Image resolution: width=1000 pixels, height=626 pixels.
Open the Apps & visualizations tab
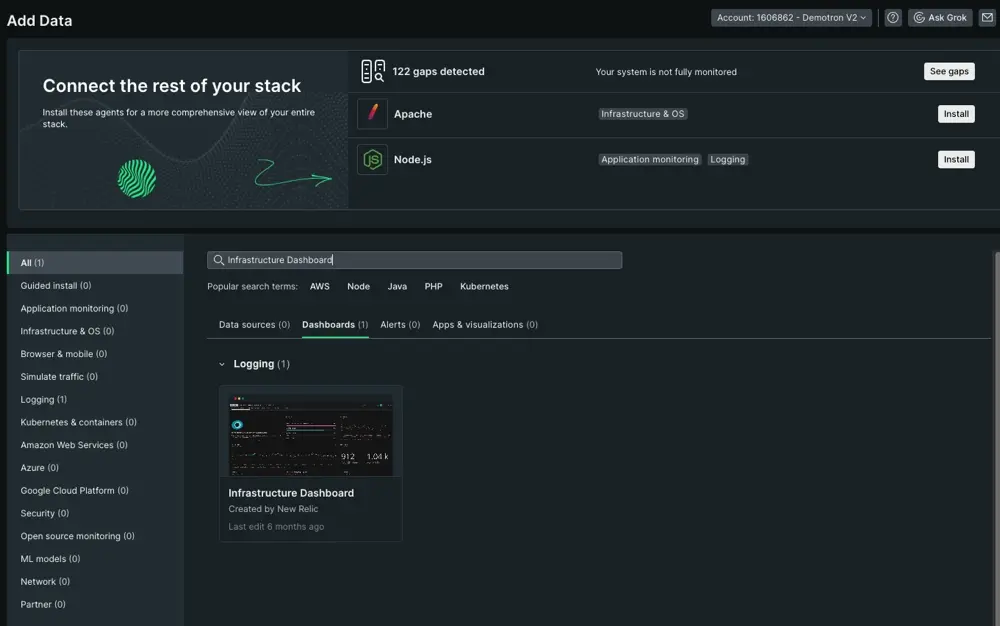[x=485, y=325]
